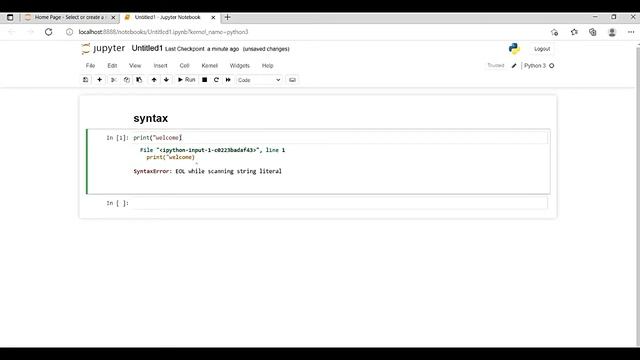Move selected cell up with the arrow
The height and width of the screenshot is (360, 640).
[154, 80]
